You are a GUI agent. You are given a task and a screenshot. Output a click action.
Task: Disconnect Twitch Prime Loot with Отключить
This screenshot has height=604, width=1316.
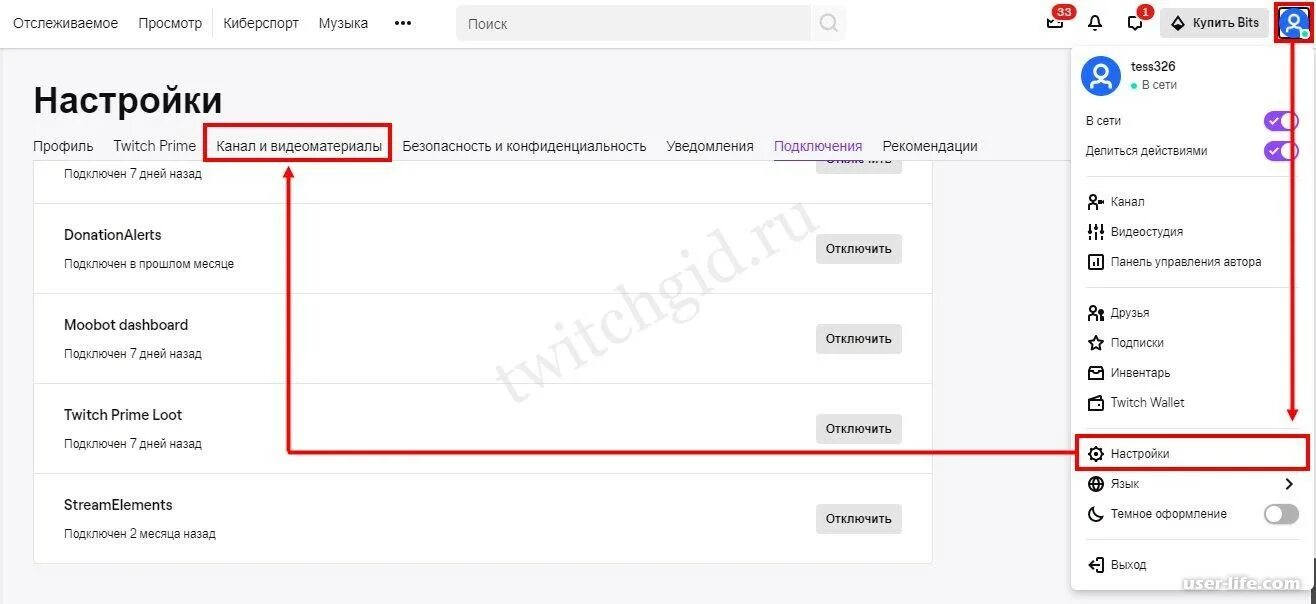pyautogui.click(x=859, y=429)
